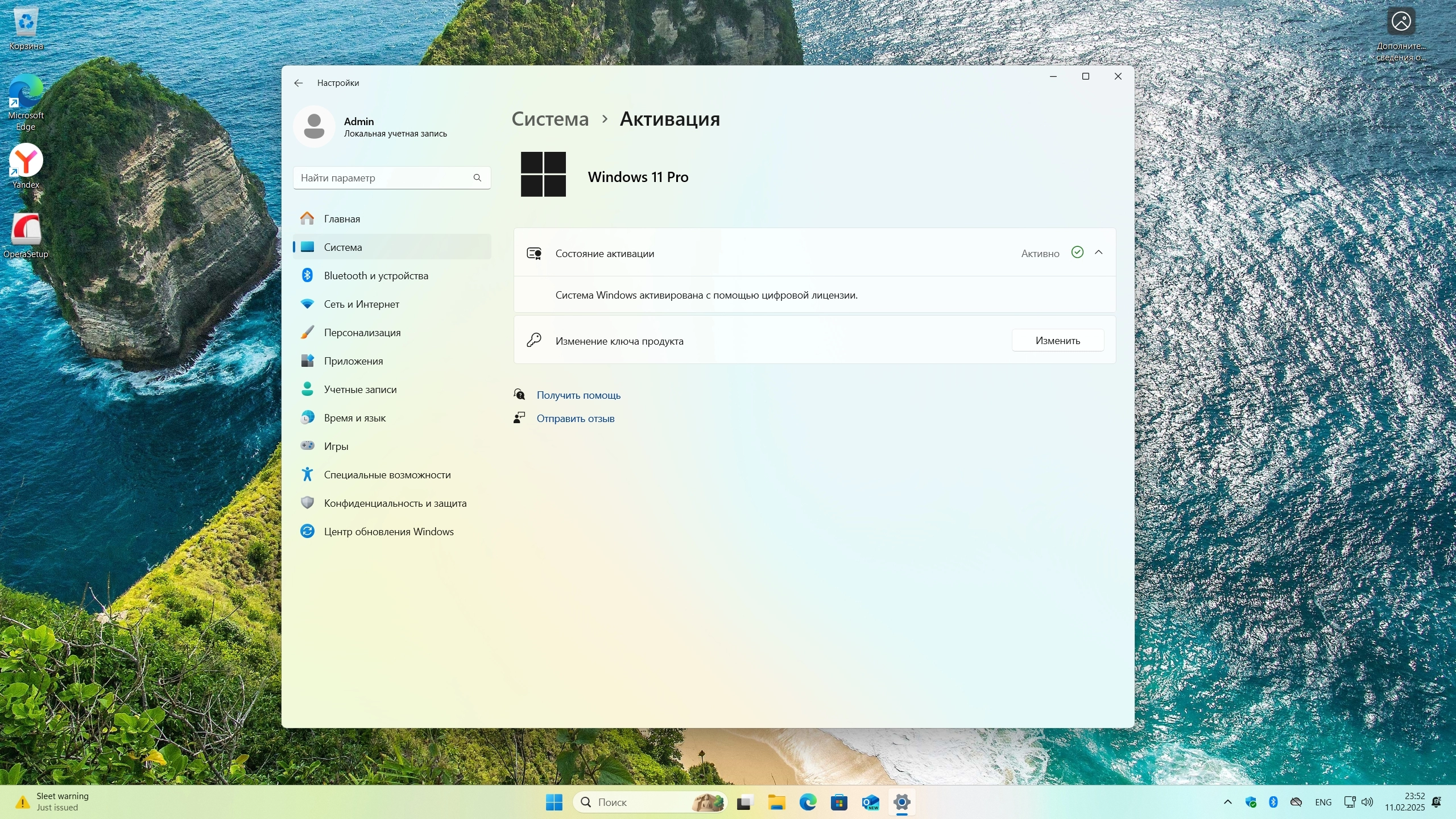Click Система breadcrumb link
This screenshot has height=819, width=1456.
[550, 119]
